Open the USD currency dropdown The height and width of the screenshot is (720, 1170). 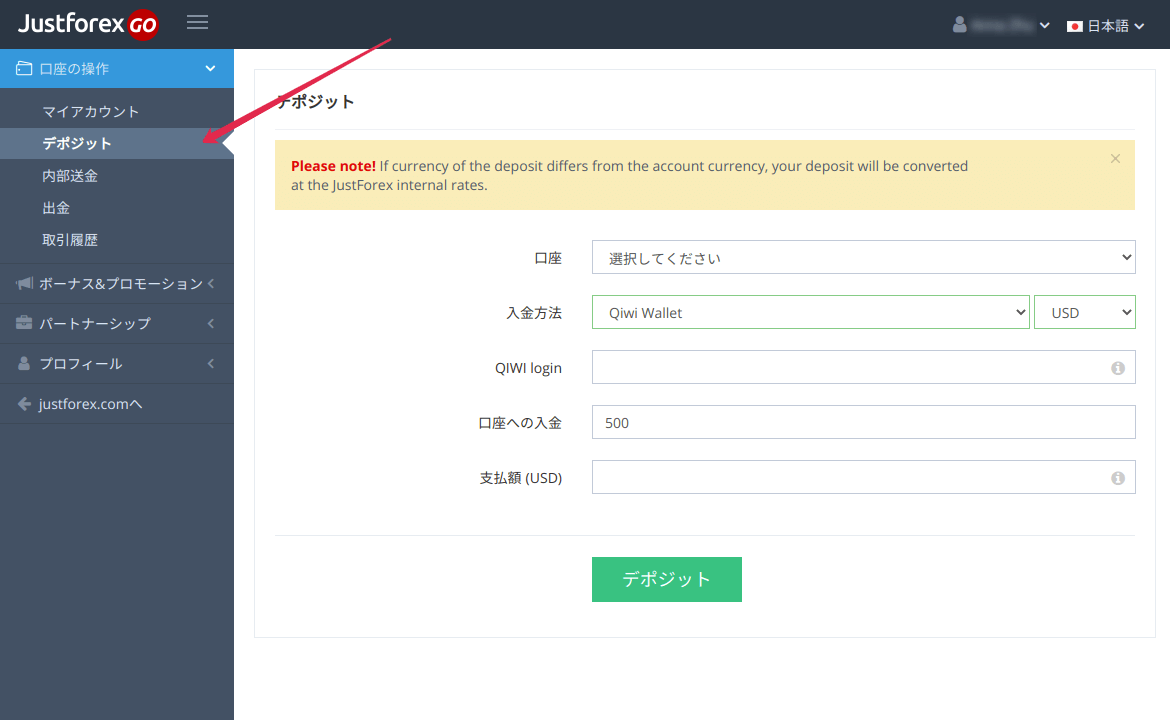pos(1085,313)
